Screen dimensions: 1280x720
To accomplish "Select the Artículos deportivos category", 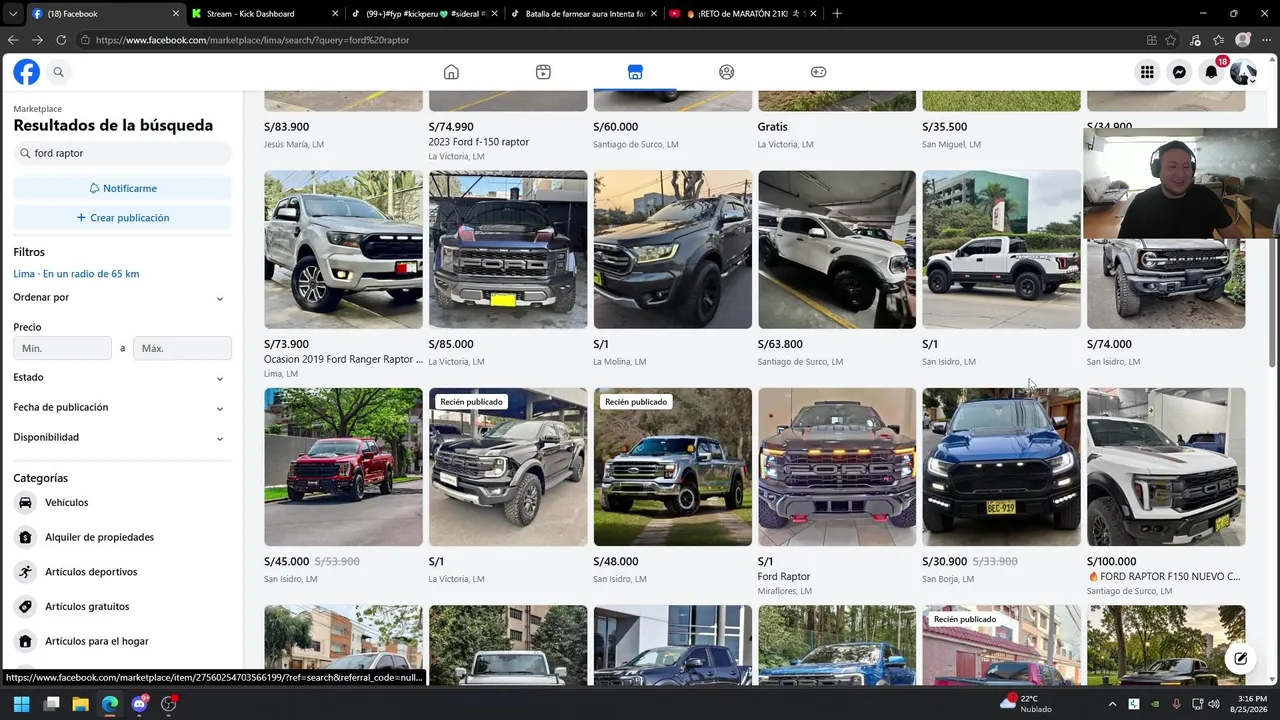I will click(122, 572).
